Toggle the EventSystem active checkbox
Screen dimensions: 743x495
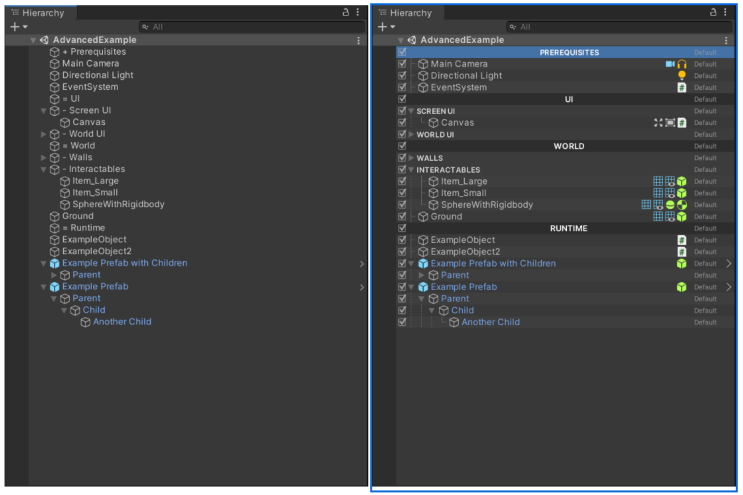(x=402, y=87)
